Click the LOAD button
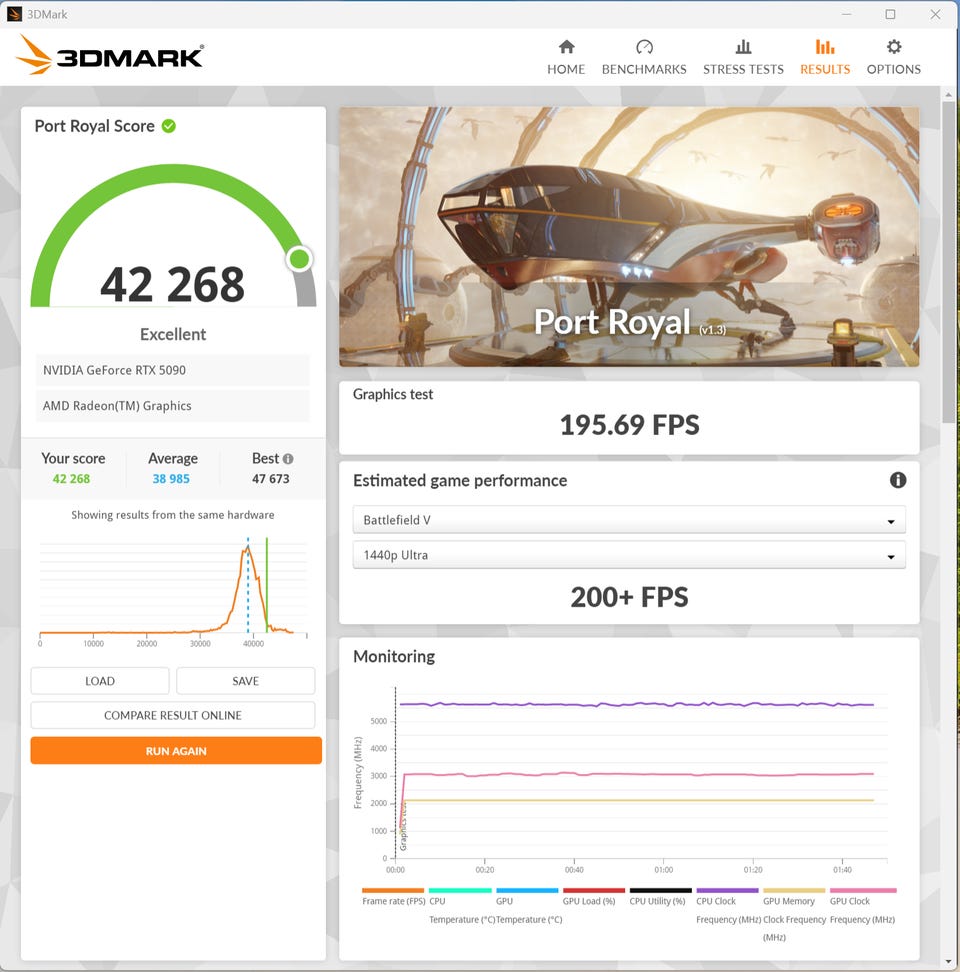 [x=100, y=681]
